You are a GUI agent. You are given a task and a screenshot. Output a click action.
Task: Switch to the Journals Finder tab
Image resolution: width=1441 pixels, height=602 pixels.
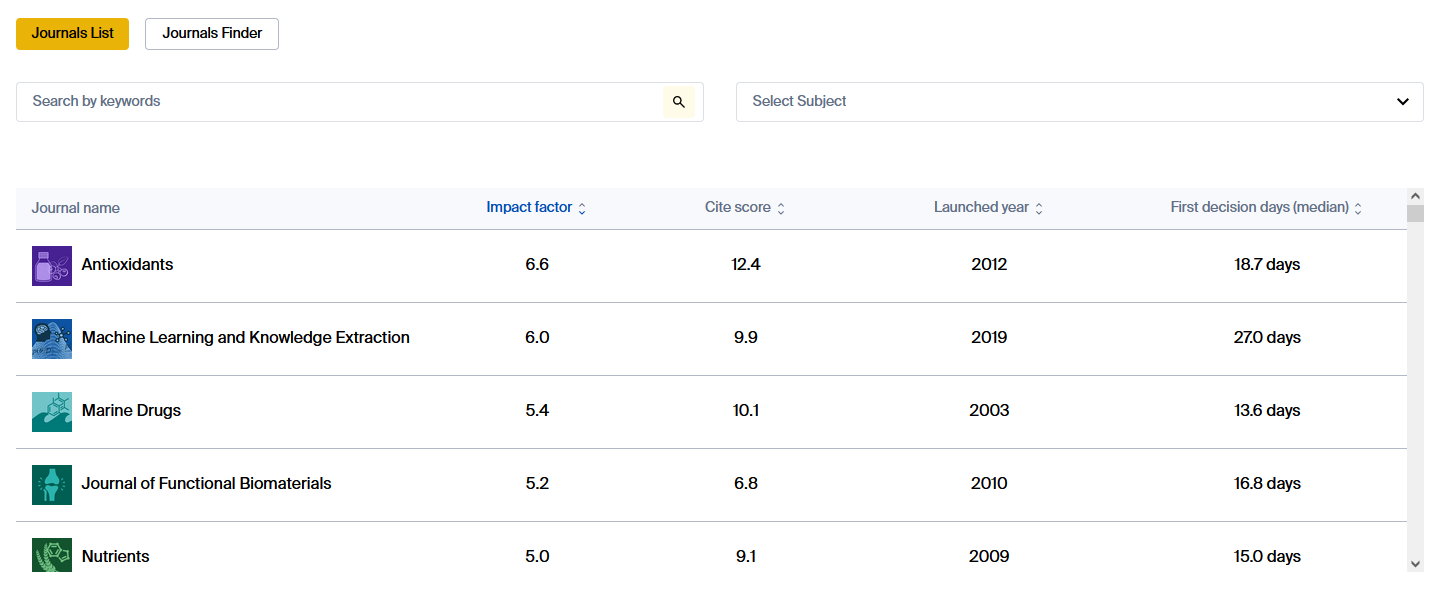tap(212, 34)
